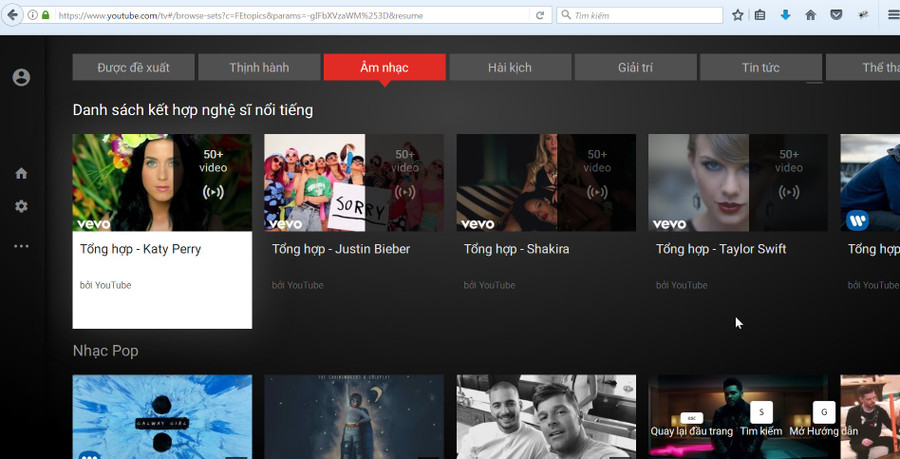The width and height of the screenshot is (900, 459).
Task: Open more options dots in sidebar
Action: tap(21, 246)
